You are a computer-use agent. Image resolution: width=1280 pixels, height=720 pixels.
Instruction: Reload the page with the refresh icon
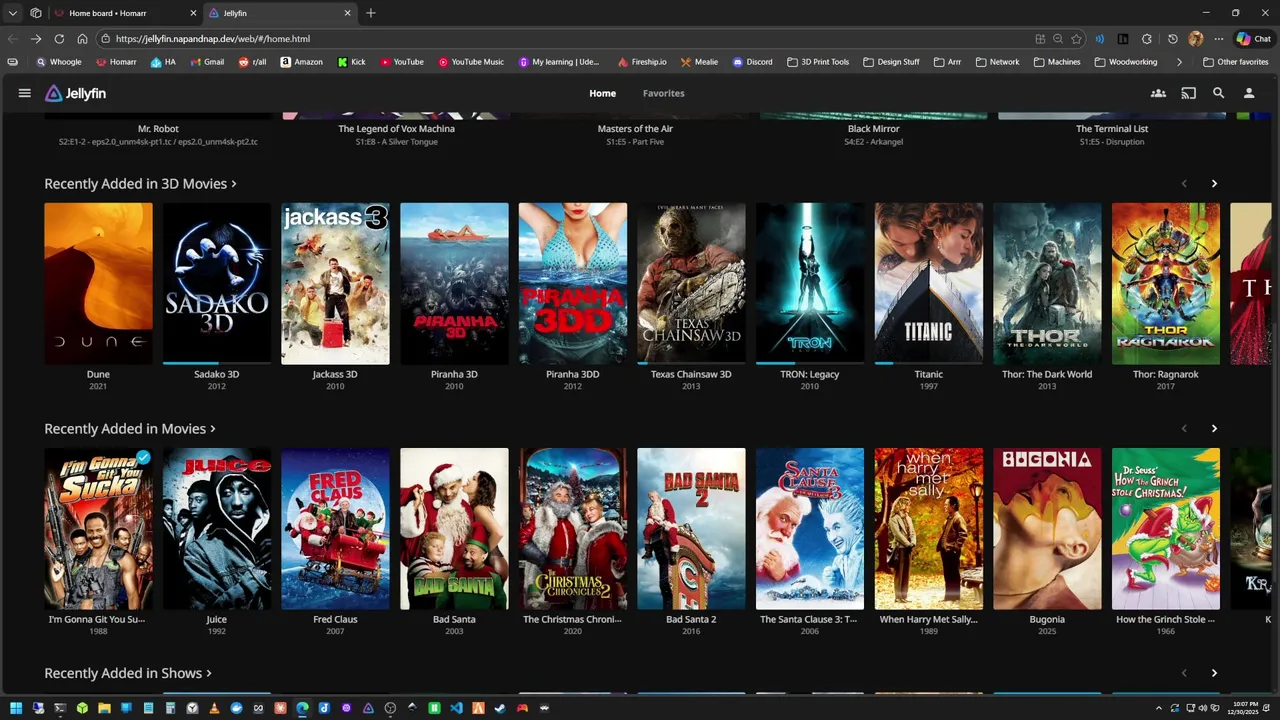59,39
